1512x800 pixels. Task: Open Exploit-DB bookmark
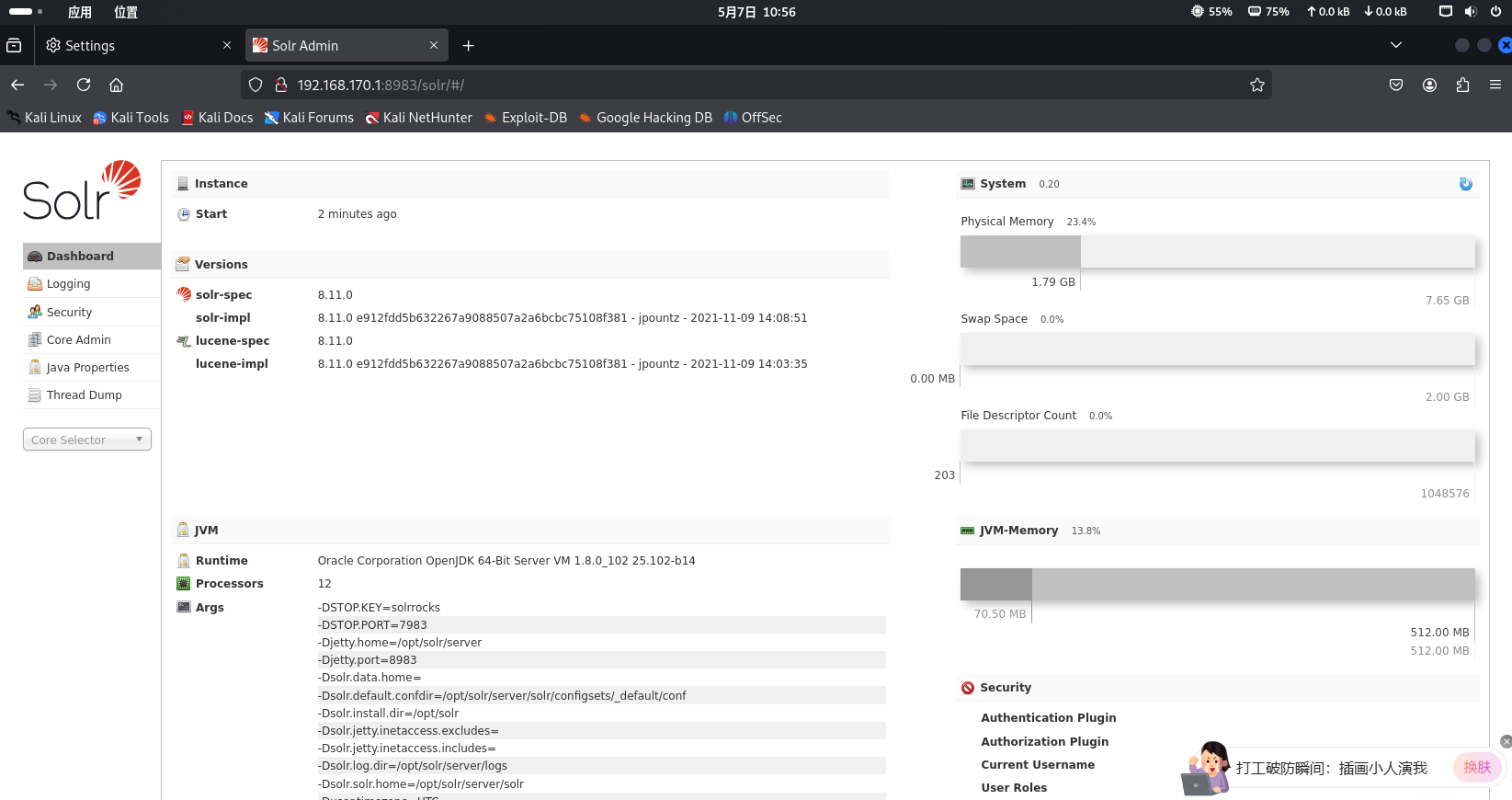click(526, 118)
